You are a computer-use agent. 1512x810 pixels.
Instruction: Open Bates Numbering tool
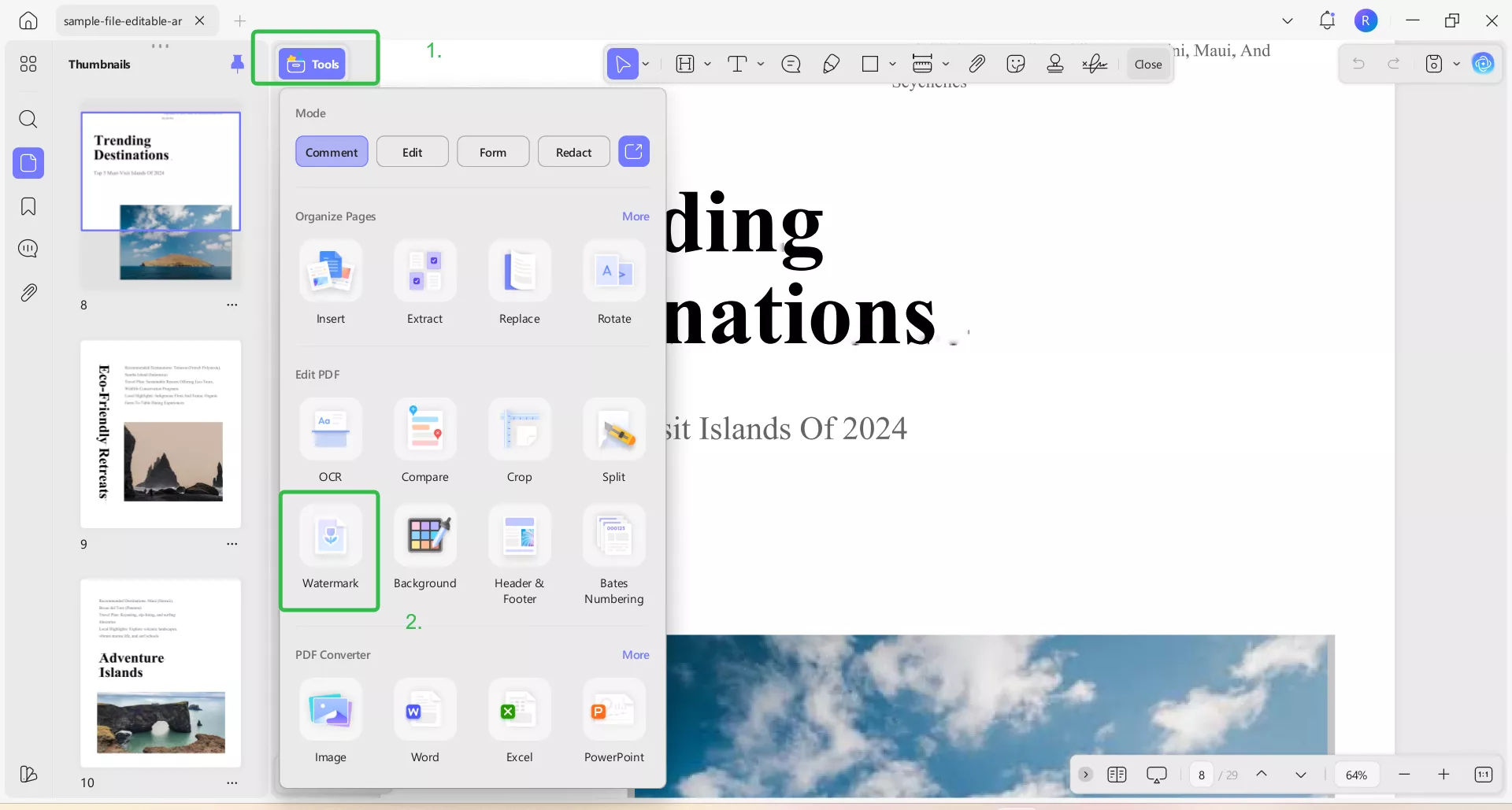coord(613,556)
